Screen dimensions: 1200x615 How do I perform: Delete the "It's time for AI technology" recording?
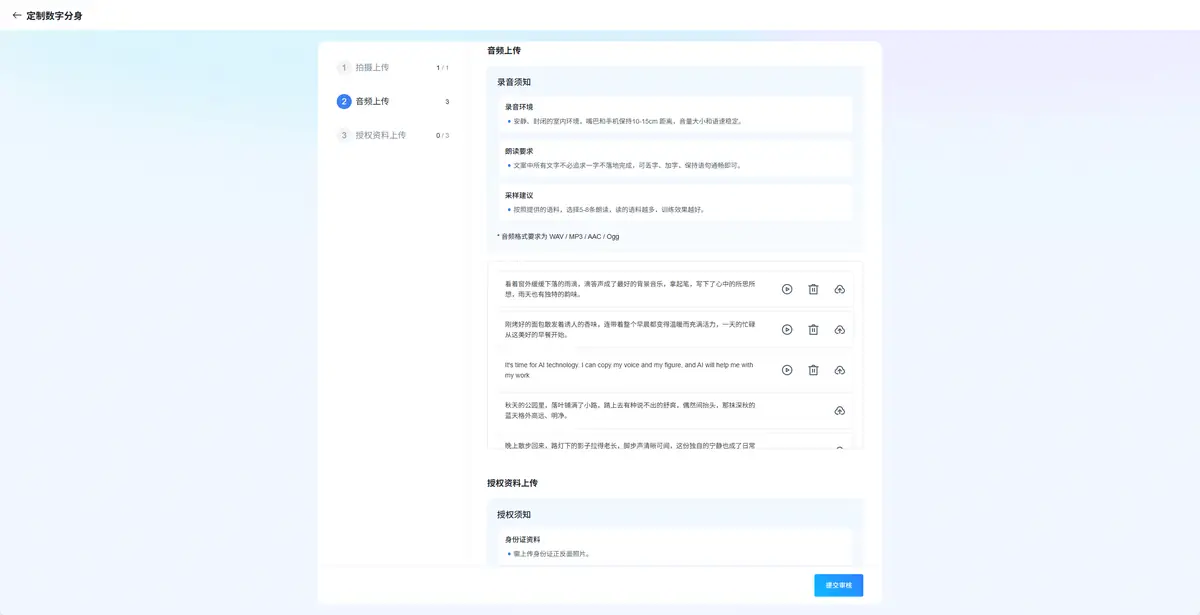[x=813, y=370]
